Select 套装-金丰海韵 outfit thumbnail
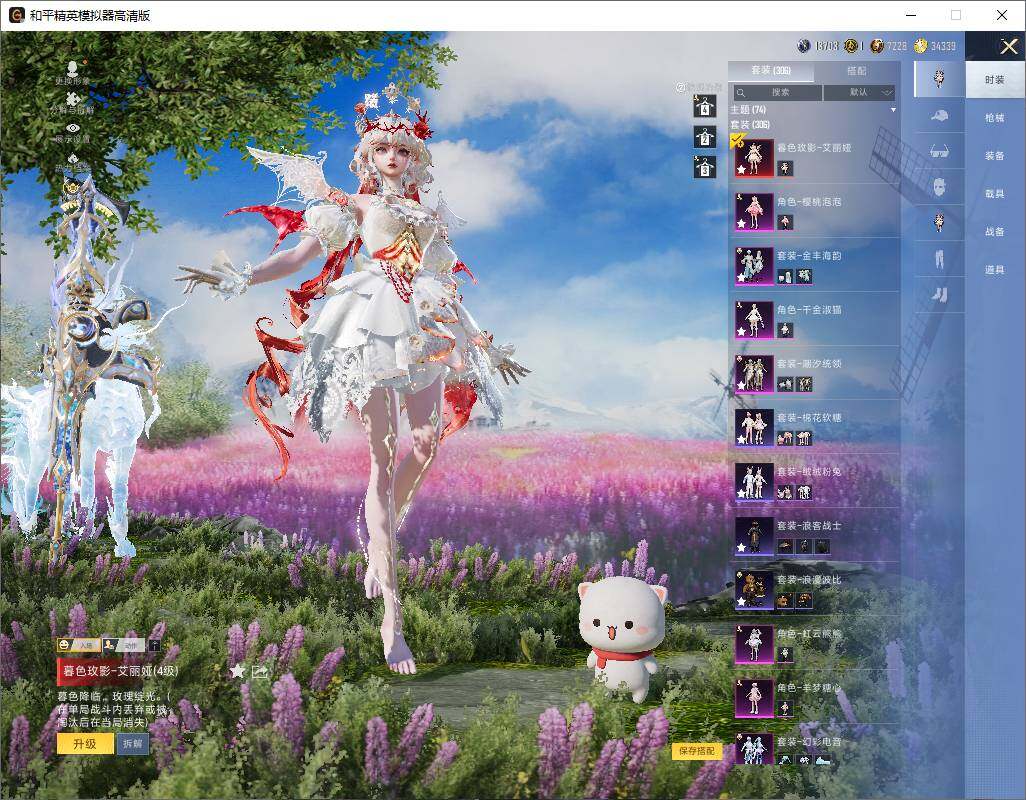Image resolution: width=1026 pixels, height=800 pixels. pyautogui.click(x=754, y=266)
